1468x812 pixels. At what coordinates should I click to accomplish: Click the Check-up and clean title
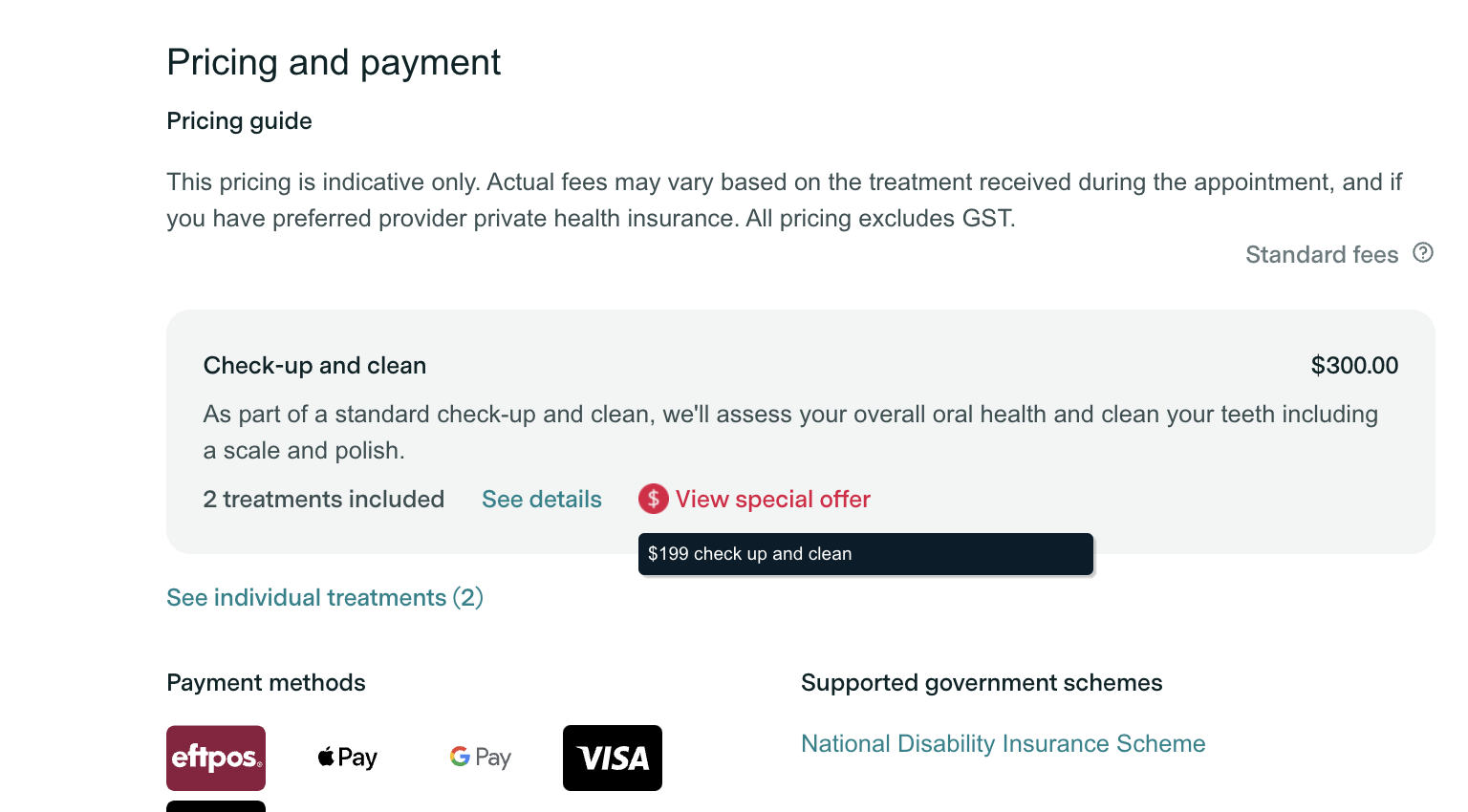314,366
